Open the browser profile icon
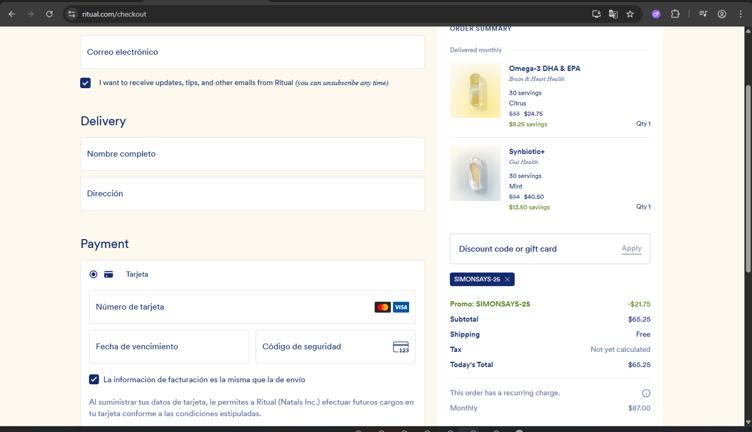Image resolution: width=752 pixels, height=432 pixels. 722,14
